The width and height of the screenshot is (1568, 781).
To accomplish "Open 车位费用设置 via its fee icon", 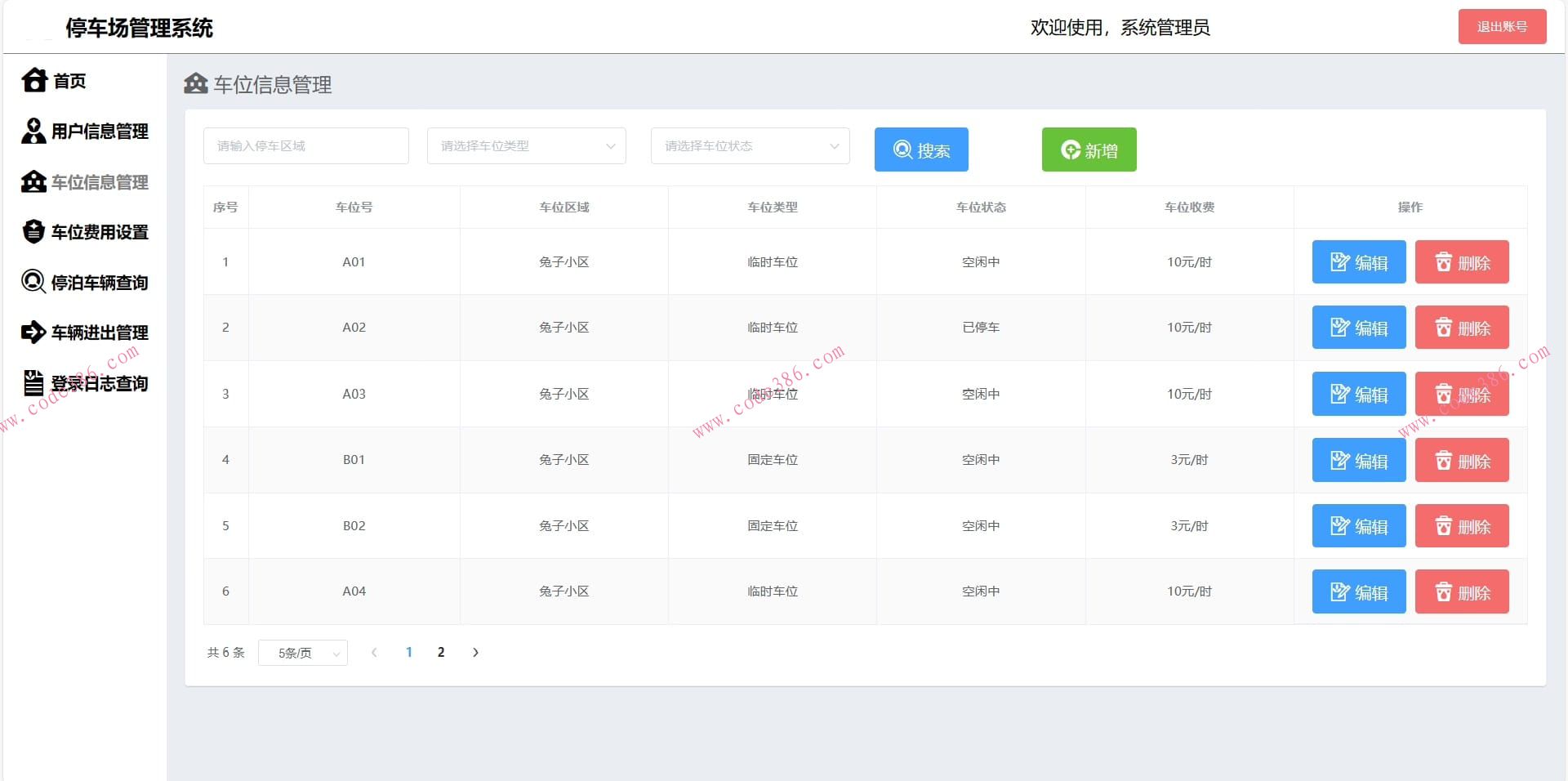I will coord(33,232).
